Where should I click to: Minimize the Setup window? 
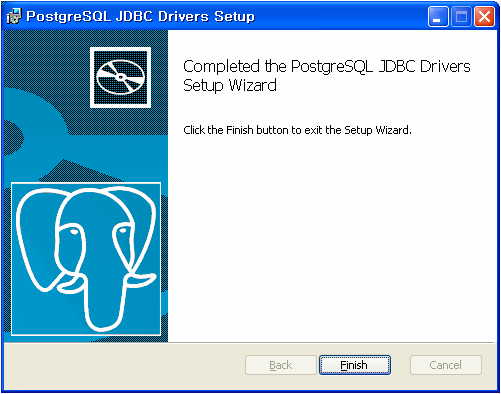click(438, 16)
